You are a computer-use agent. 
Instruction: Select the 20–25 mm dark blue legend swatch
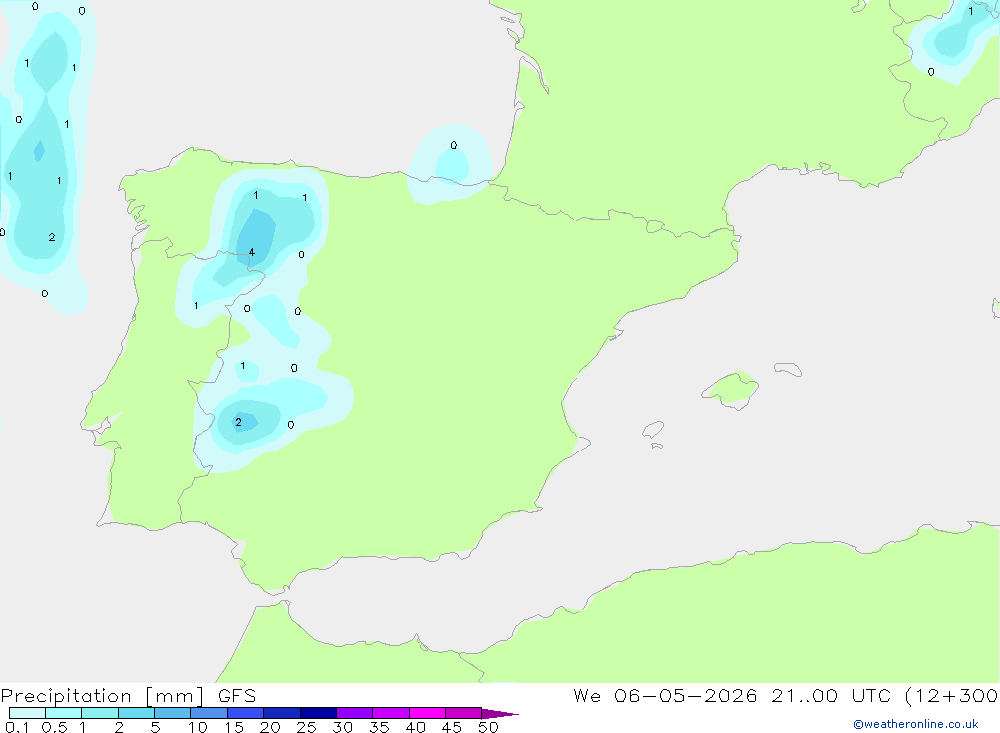coord(282,713)
